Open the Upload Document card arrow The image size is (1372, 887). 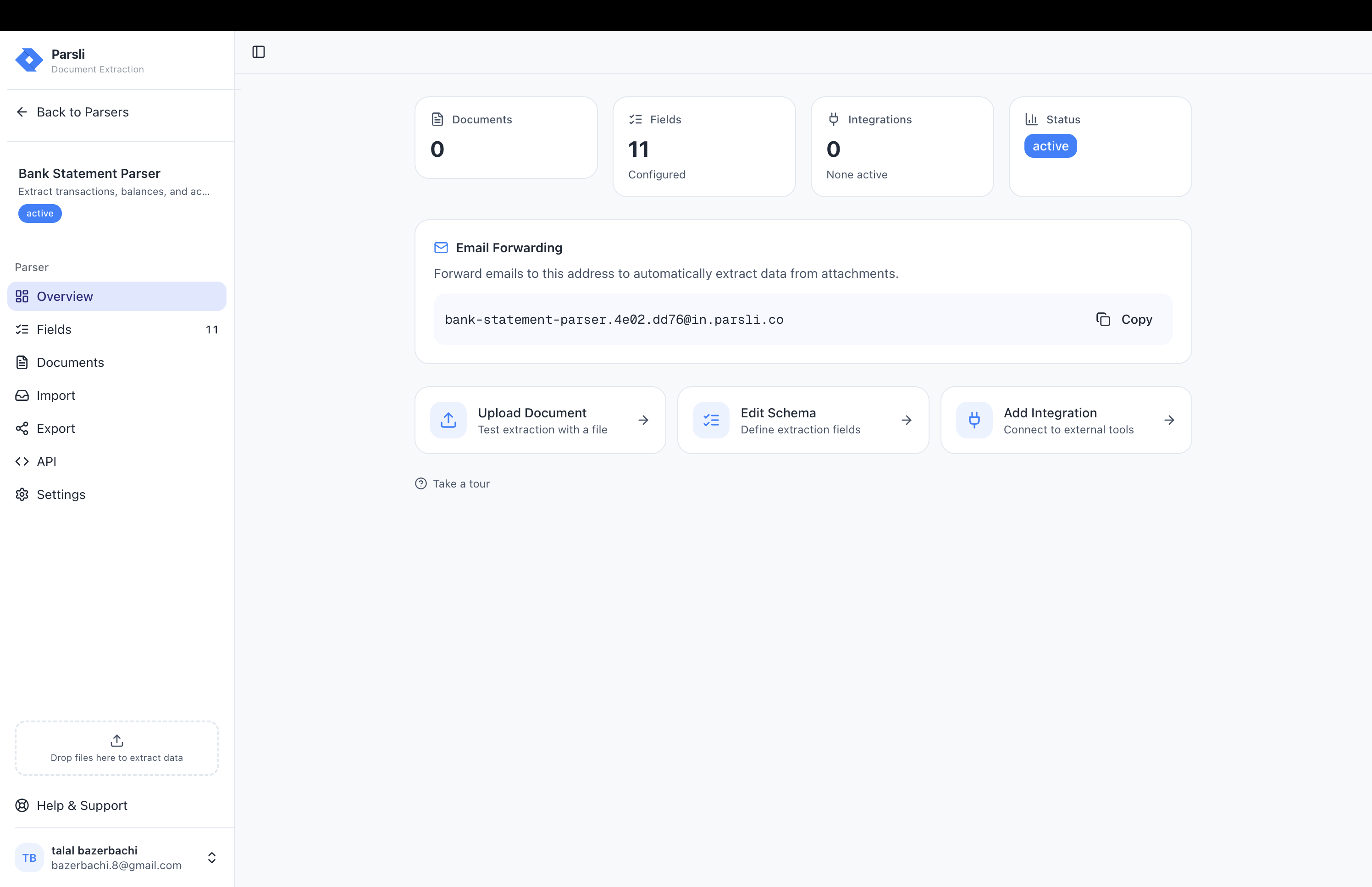click(x=643, y=420)
